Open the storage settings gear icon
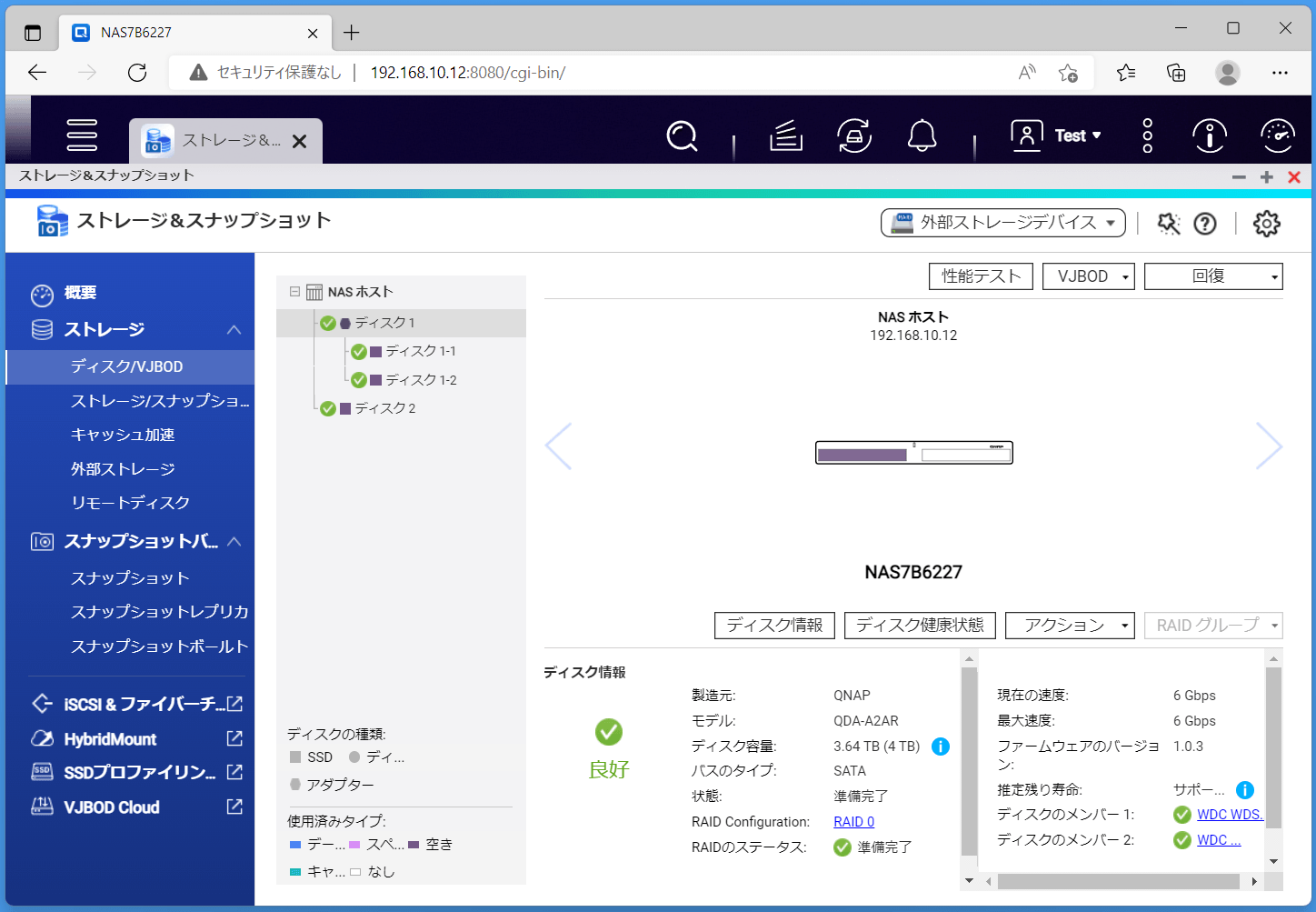This screenshot has height=912, width=1316. coord(1267,223)
